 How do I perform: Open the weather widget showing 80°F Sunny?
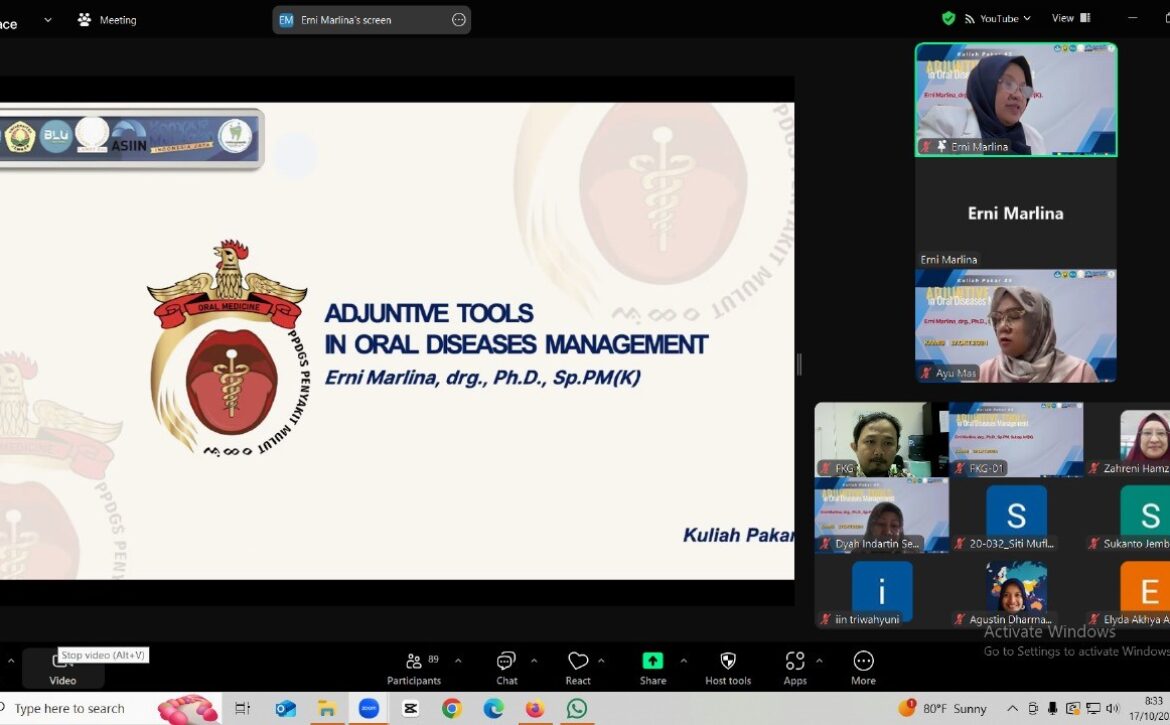(x=943, y=709)
